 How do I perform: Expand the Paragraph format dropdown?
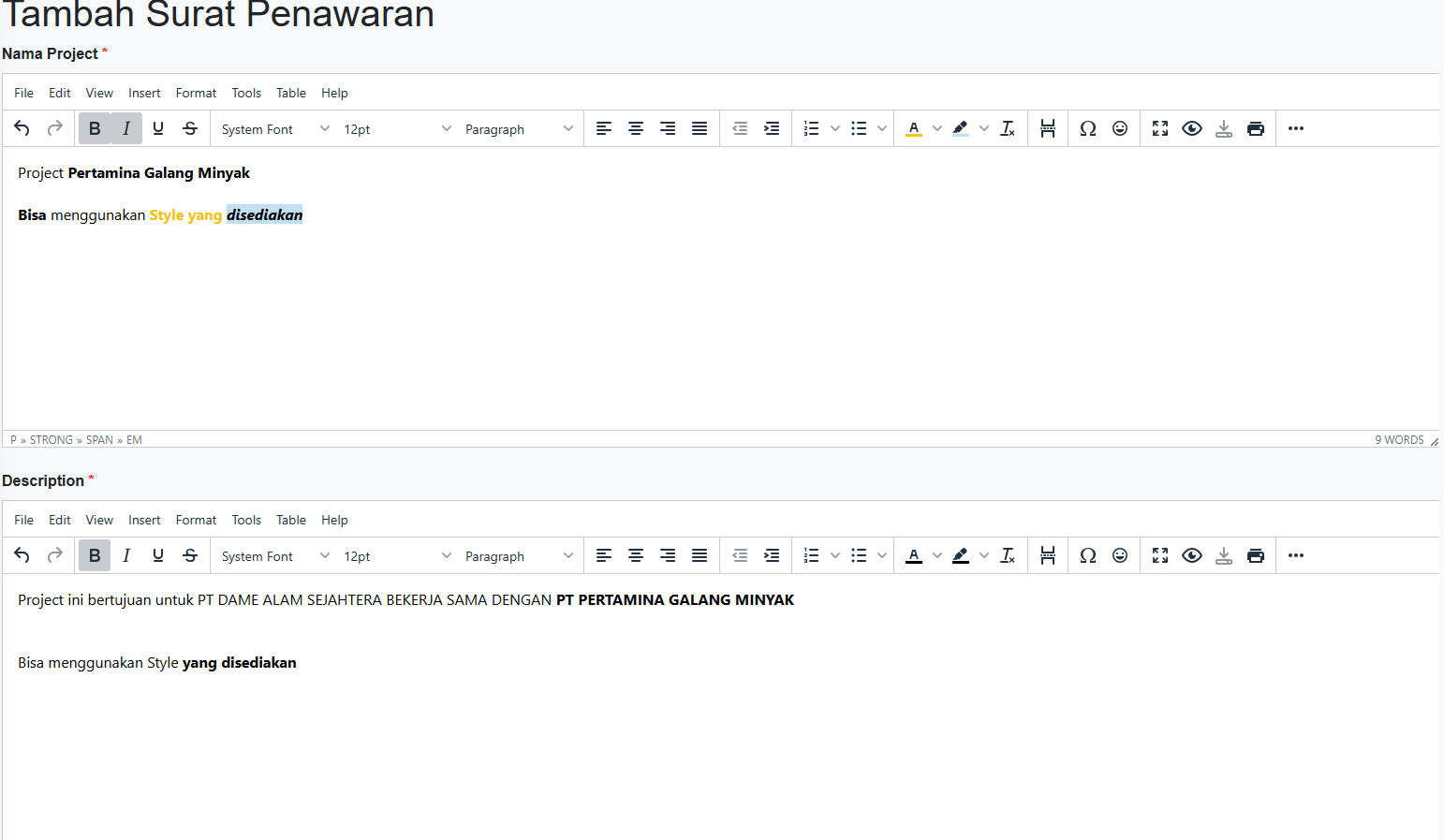click(x=515, y=128)
